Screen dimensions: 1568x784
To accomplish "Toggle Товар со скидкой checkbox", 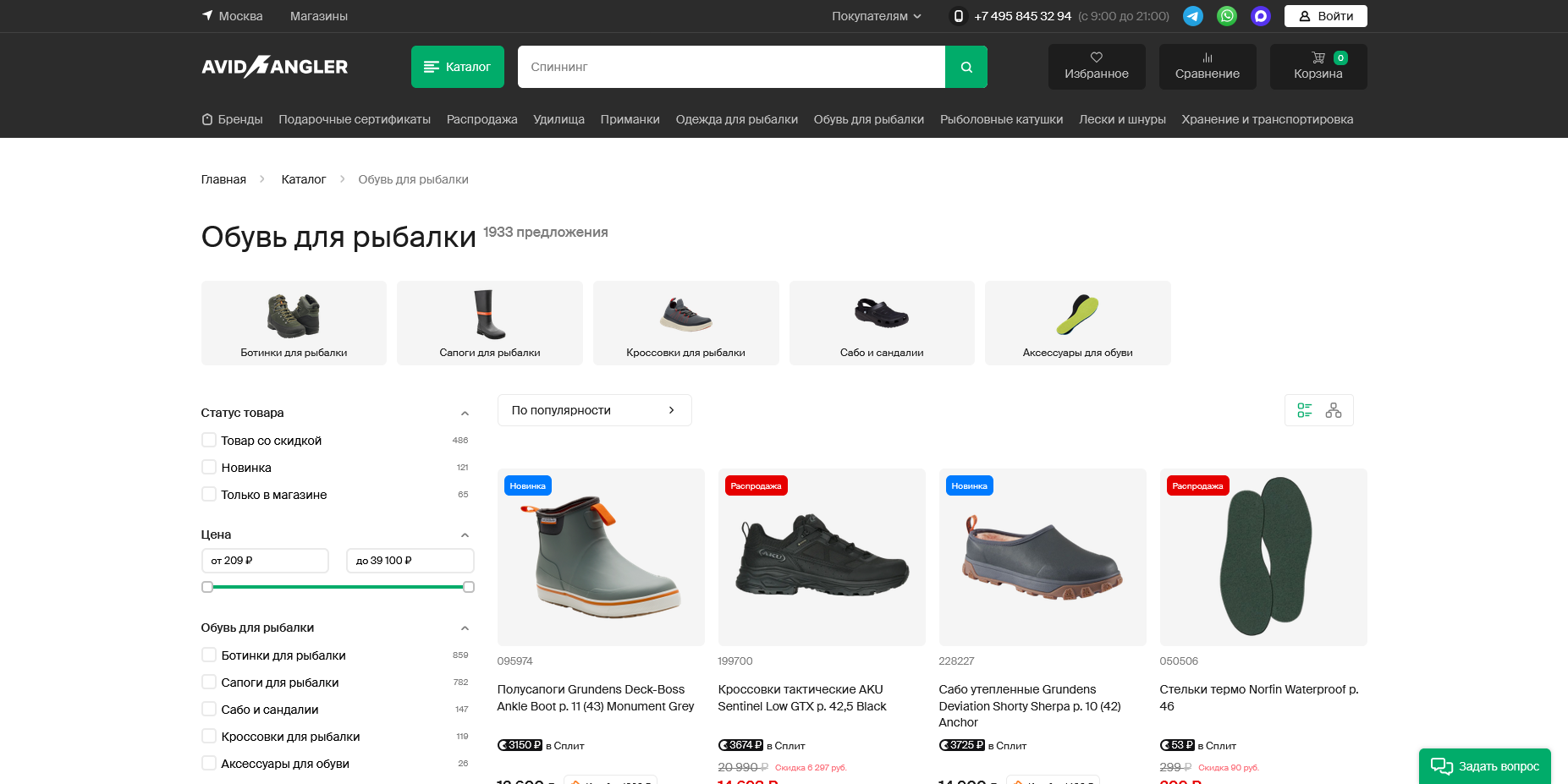I will [209, 440].
